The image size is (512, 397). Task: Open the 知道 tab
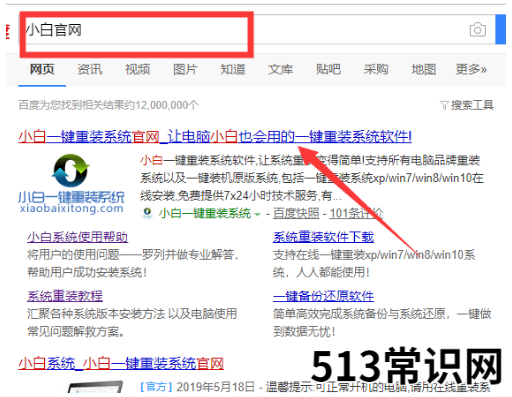[233, 69]
